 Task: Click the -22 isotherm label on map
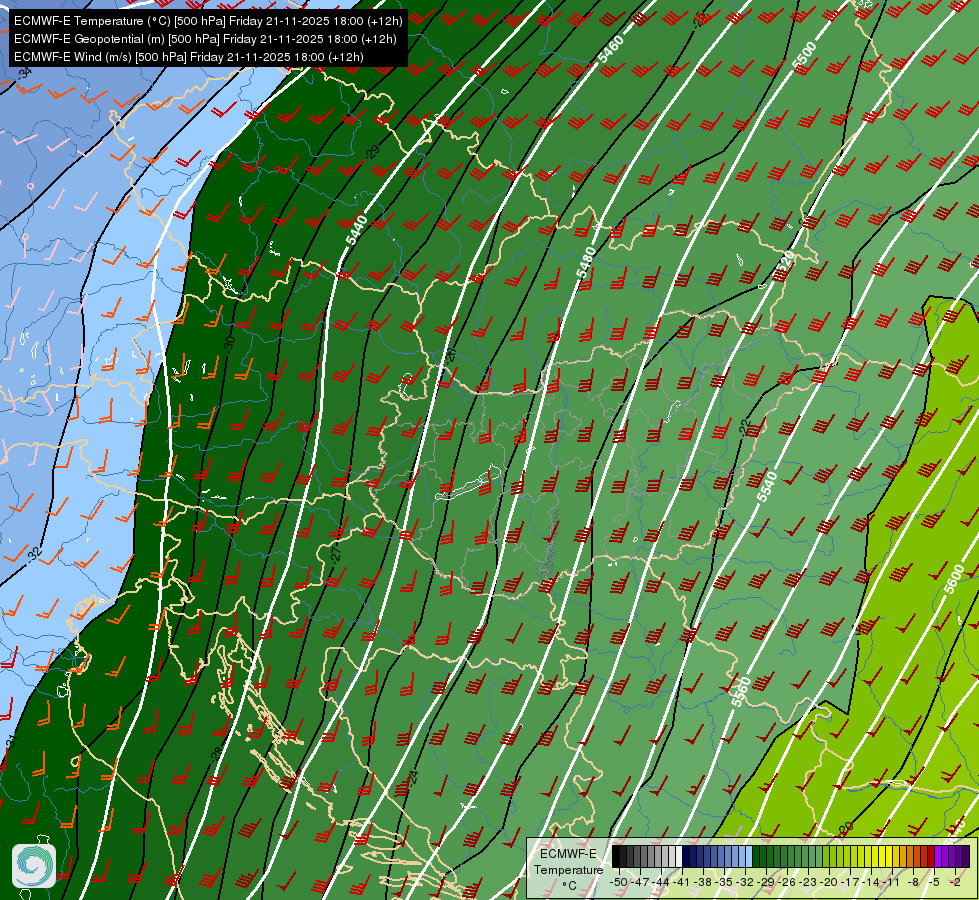[x=744, y=427]
